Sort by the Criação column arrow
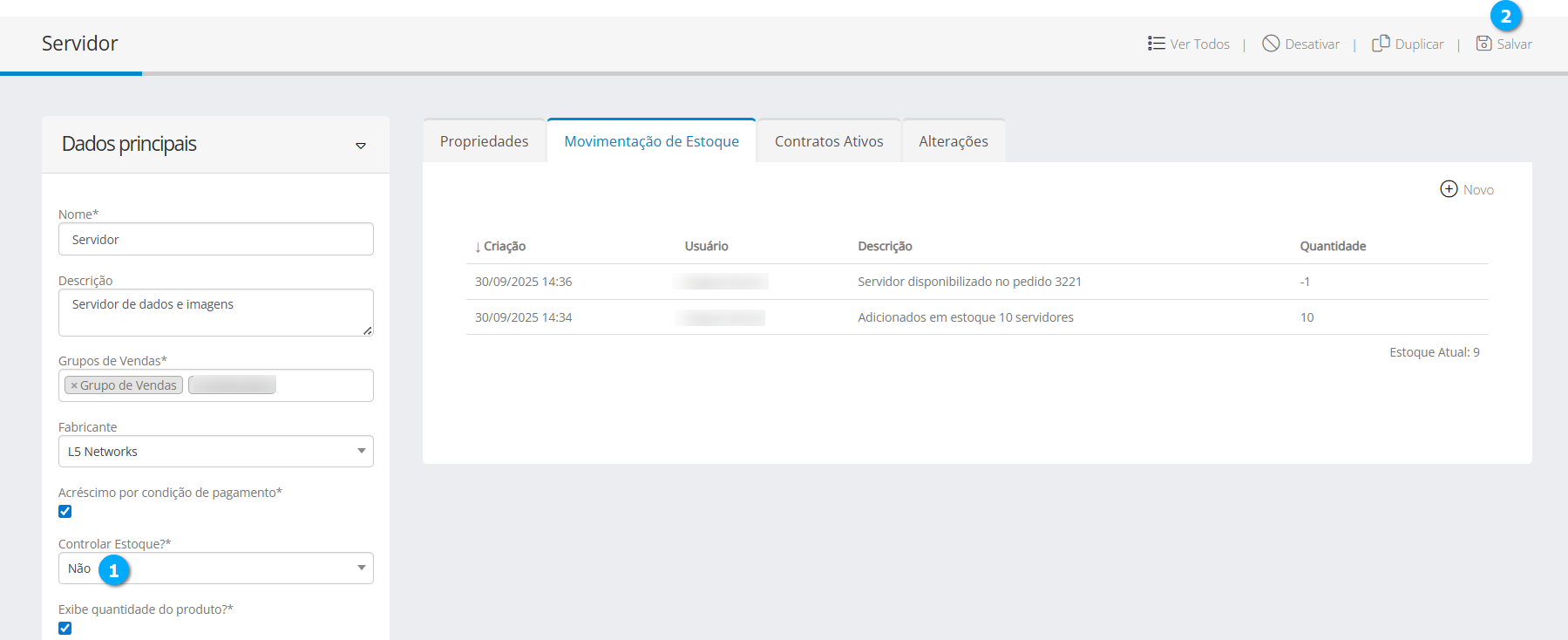Viewport: 1568px width, 640px height. tap(478, 247)
